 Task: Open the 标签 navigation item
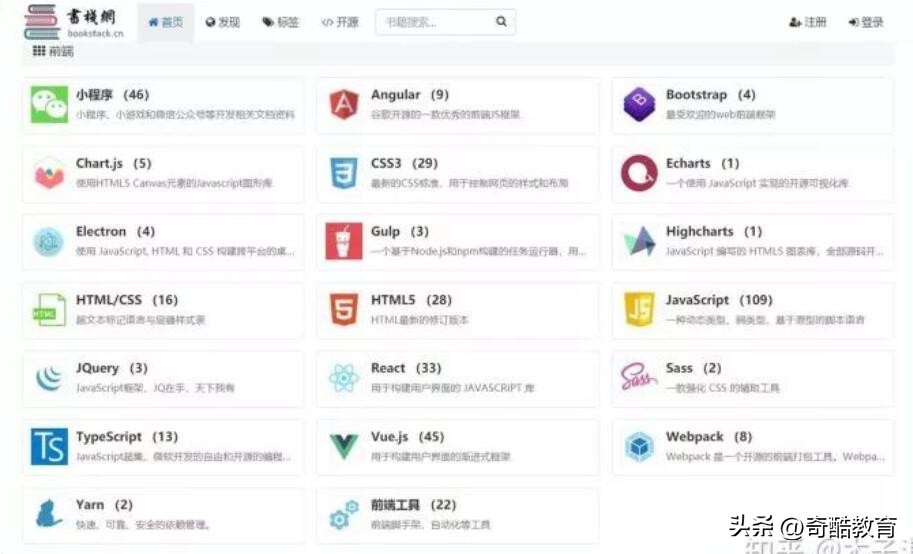(x=280, y=22)
